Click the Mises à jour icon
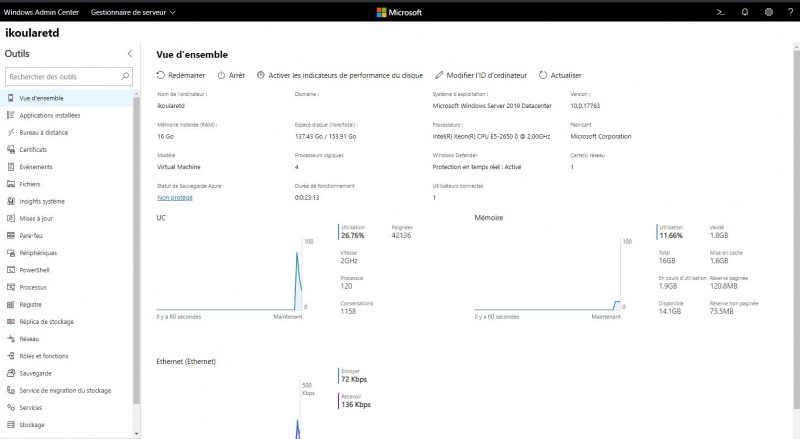Screen dimensions: 800x439 [x=11, y=218]
